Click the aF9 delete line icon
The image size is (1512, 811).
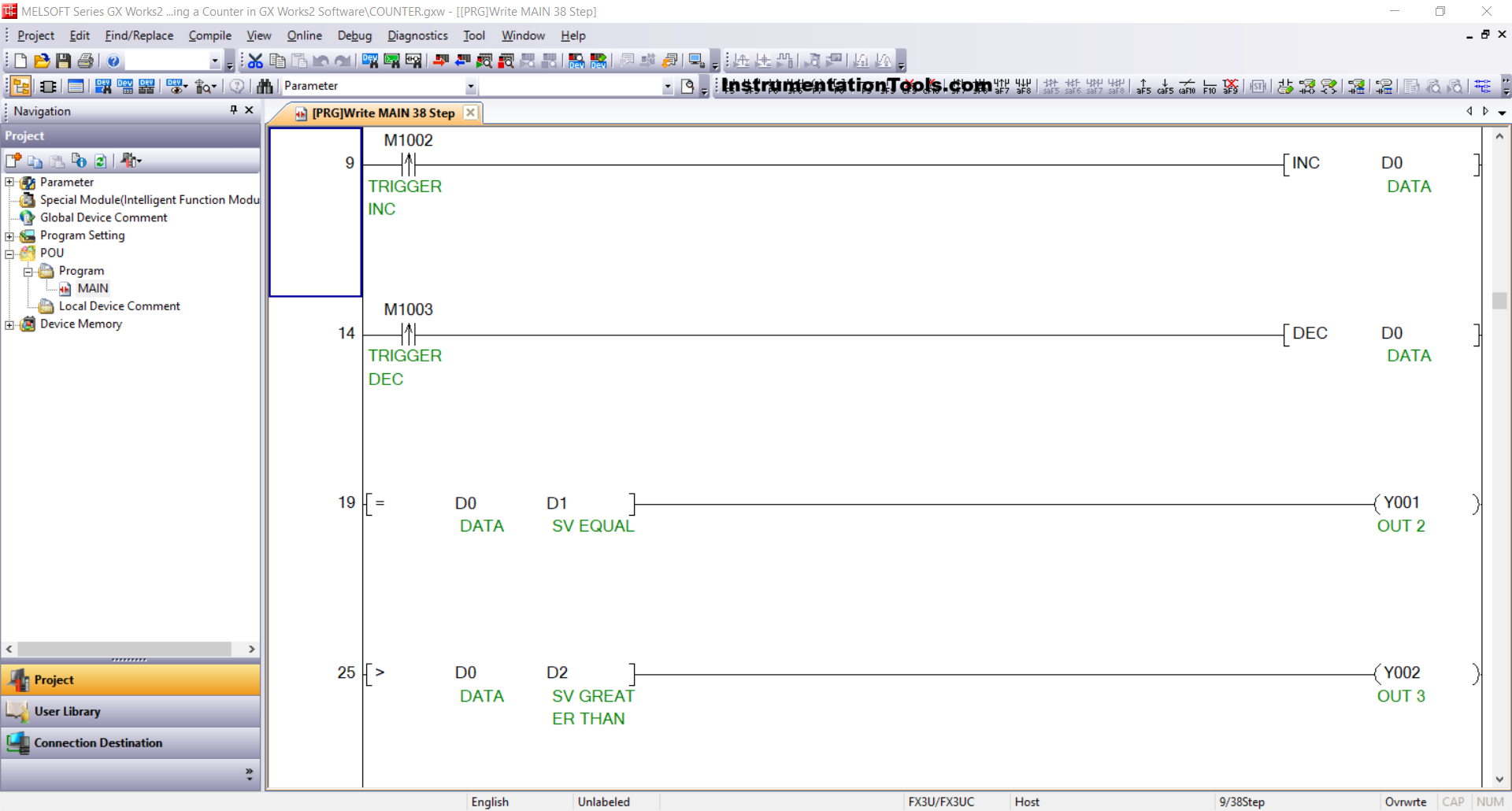[x=1231, y=86]
